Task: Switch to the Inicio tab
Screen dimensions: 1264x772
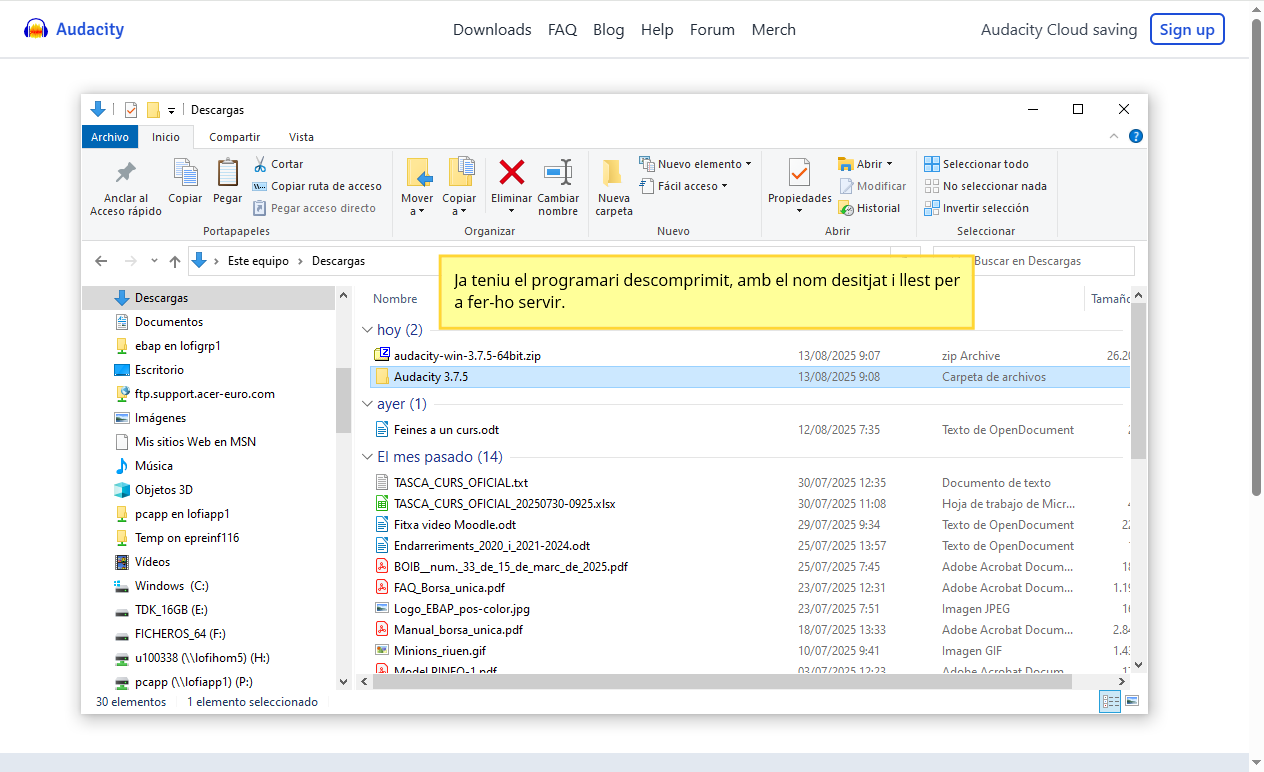Action: tap(166, 137)
